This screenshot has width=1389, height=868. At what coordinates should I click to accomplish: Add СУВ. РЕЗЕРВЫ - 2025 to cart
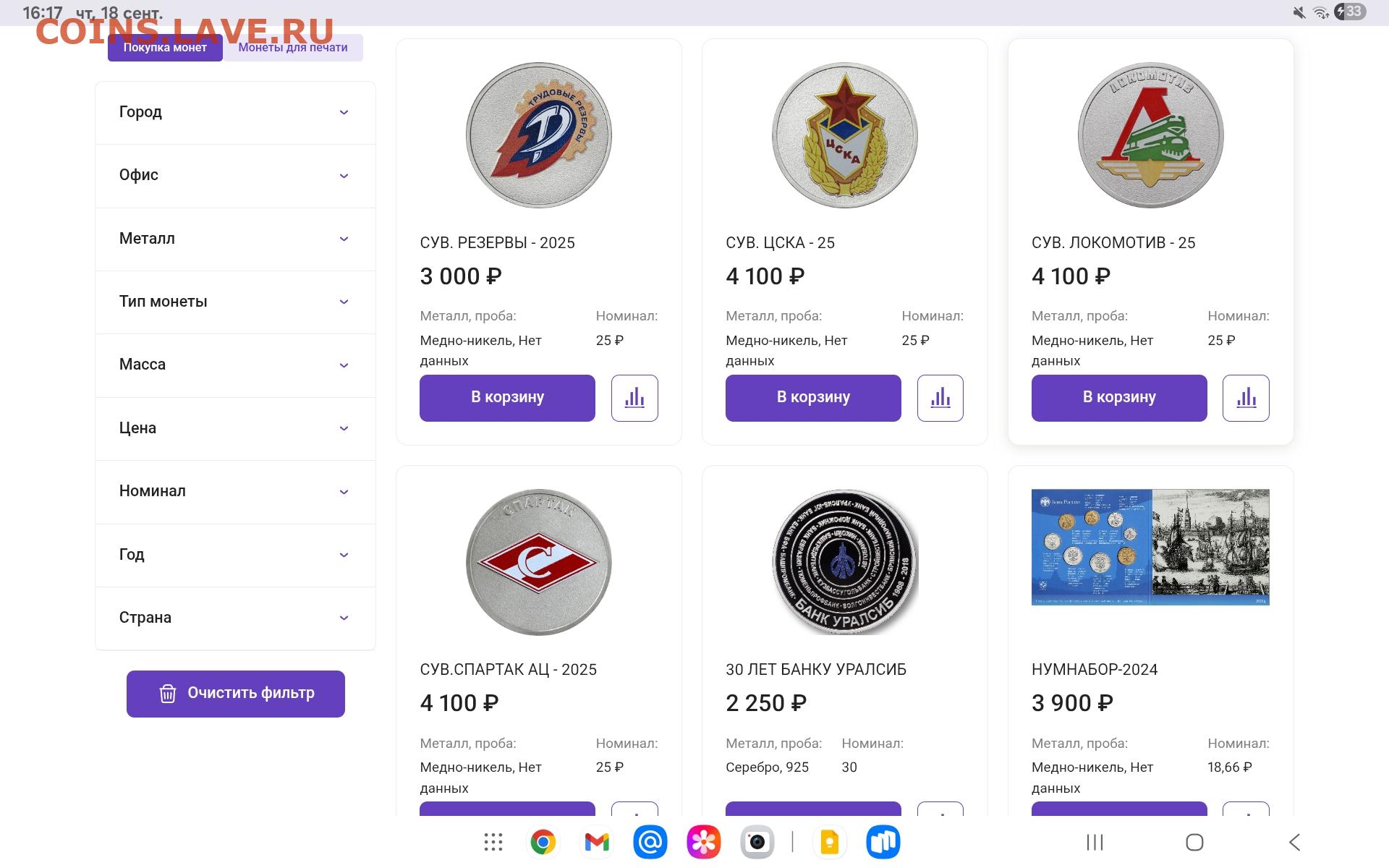point(507,398)
